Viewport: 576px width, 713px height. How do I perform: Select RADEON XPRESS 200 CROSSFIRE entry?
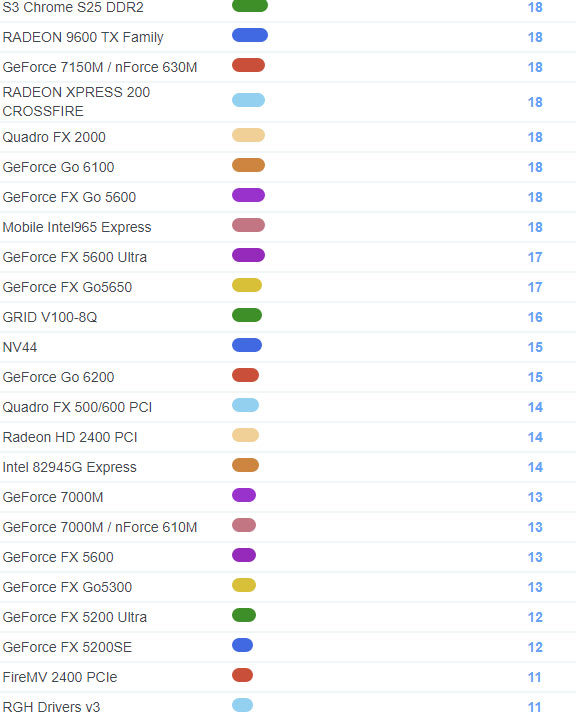coord(76,102)
